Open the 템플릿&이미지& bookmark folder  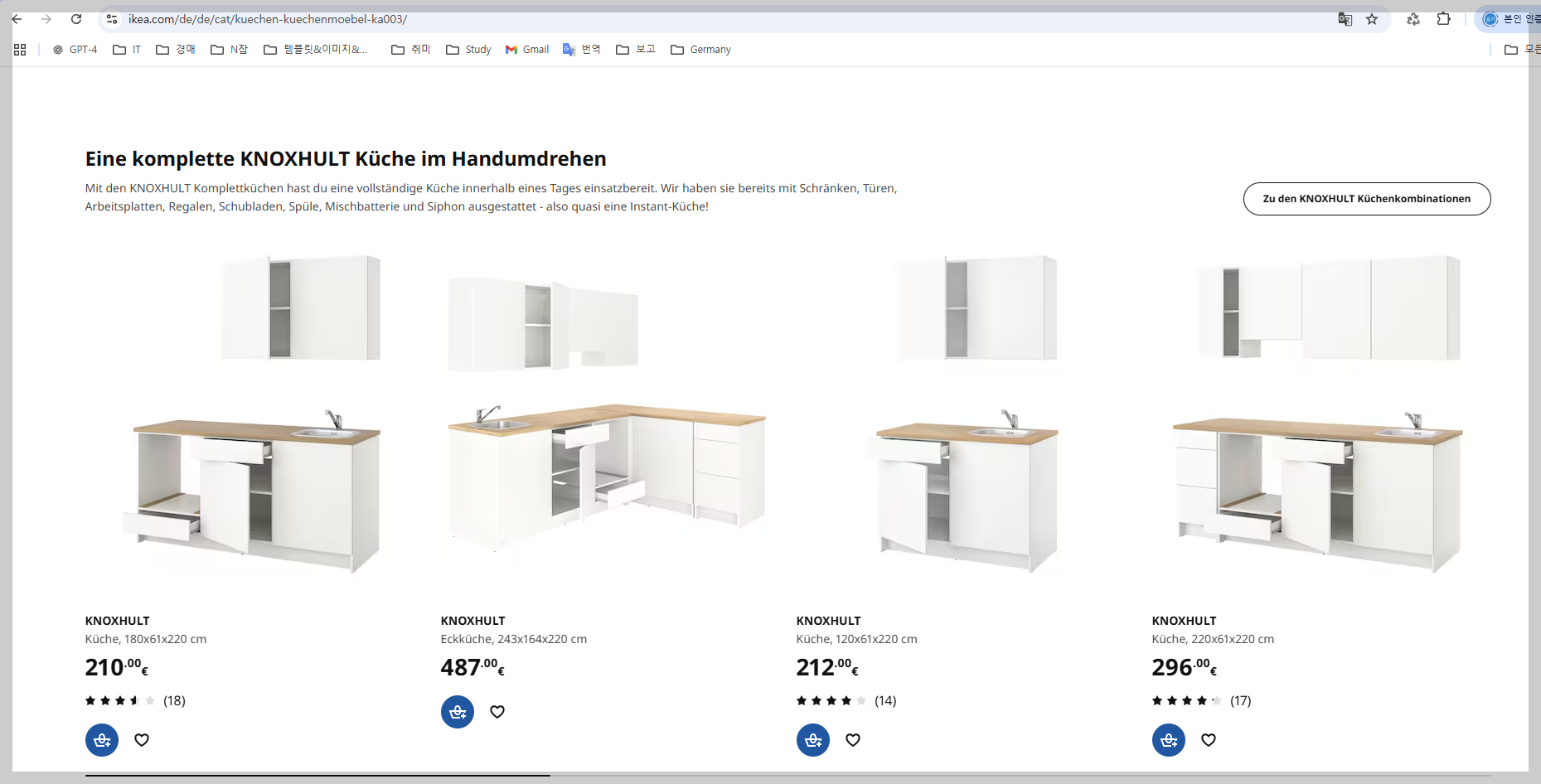[316, 50]
